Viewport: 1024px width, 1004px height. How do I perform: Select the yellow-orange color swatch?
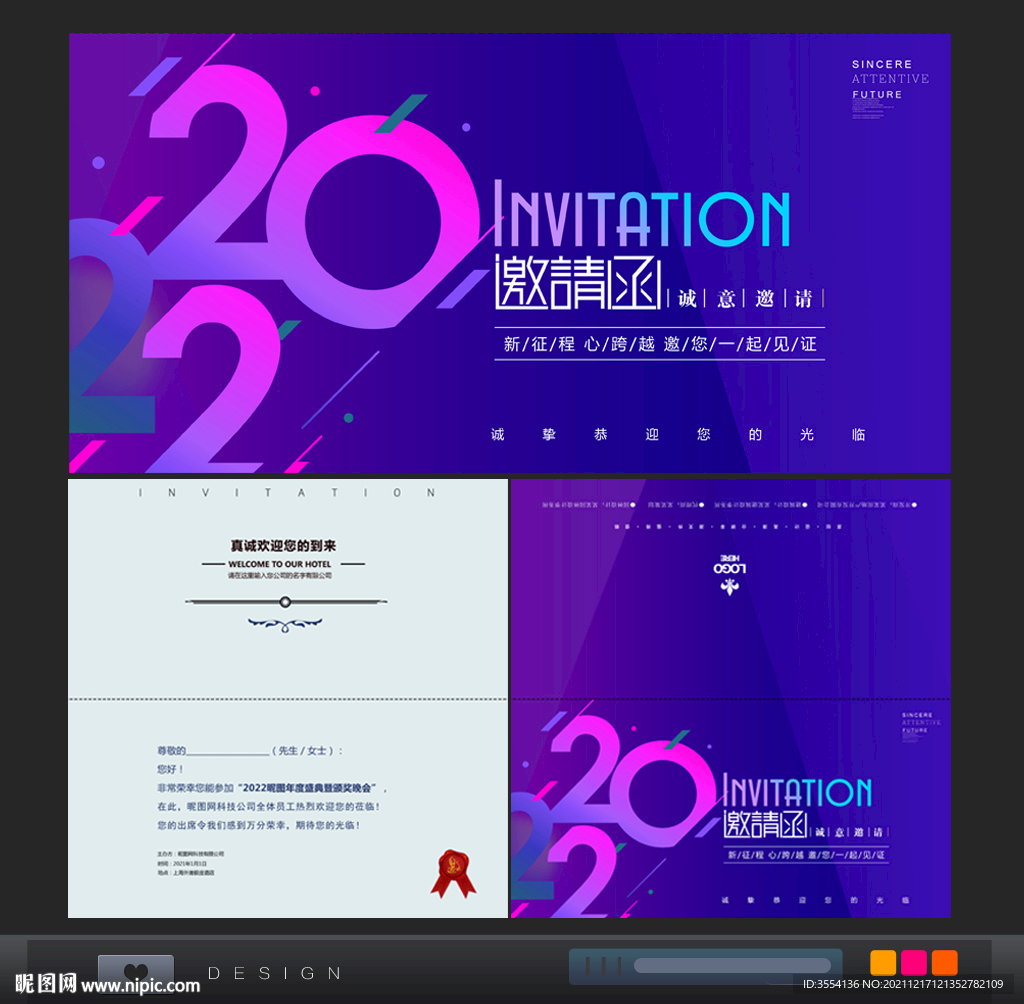[x=883, y=963]
